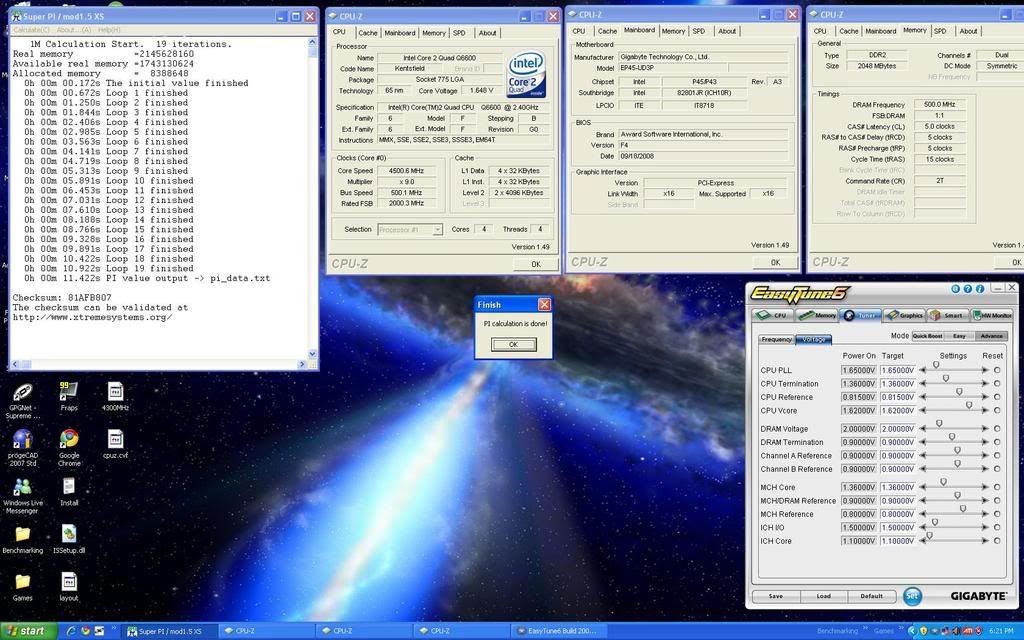Switch to the Cache tab in first CPU-Z window
Viewport: 1024px width, 640px height.
pos(368,33)
